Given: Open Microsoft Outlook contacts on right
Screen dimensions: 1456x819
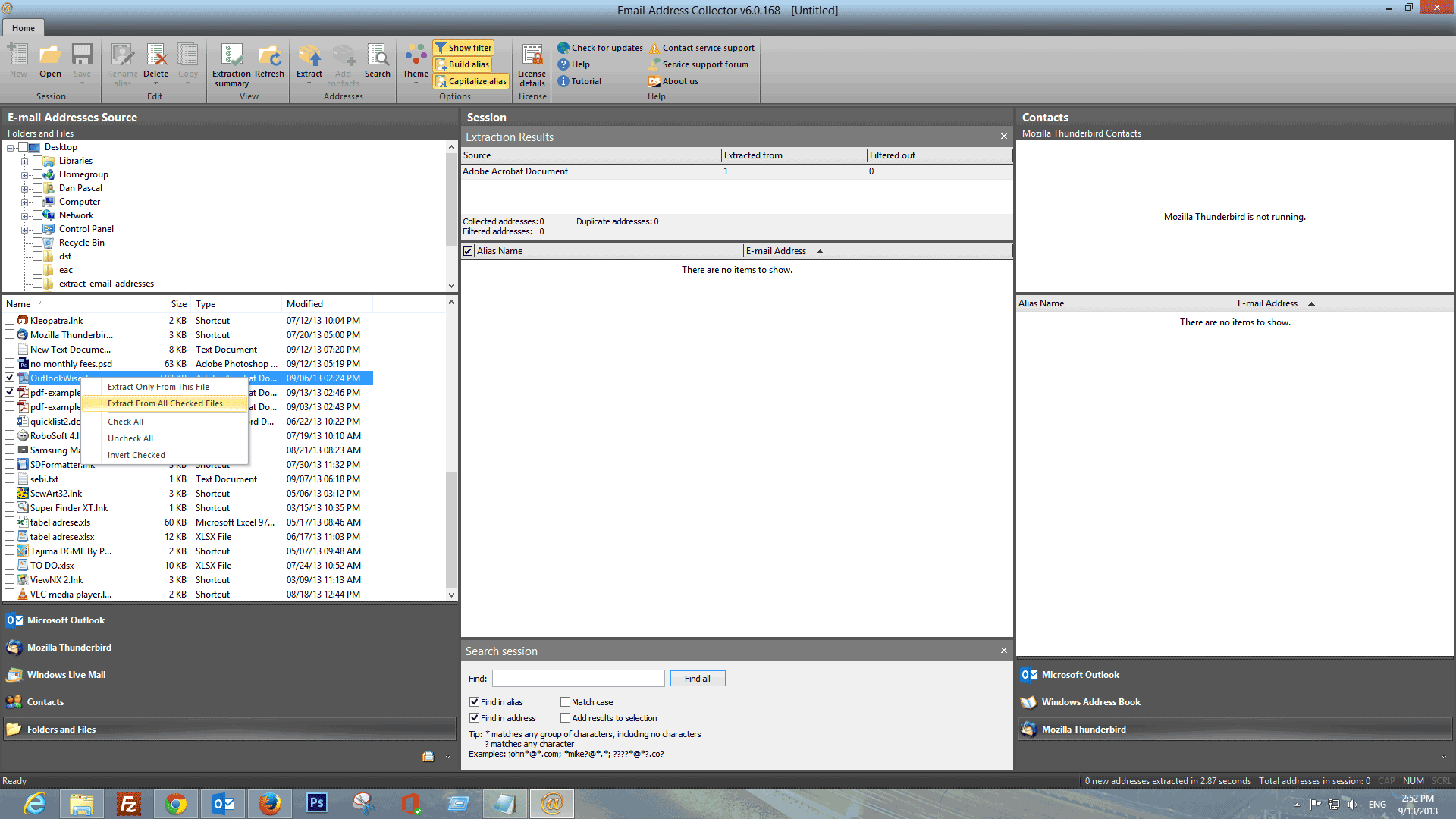Looking at the screenshot, I should [x=1235, y=675].
